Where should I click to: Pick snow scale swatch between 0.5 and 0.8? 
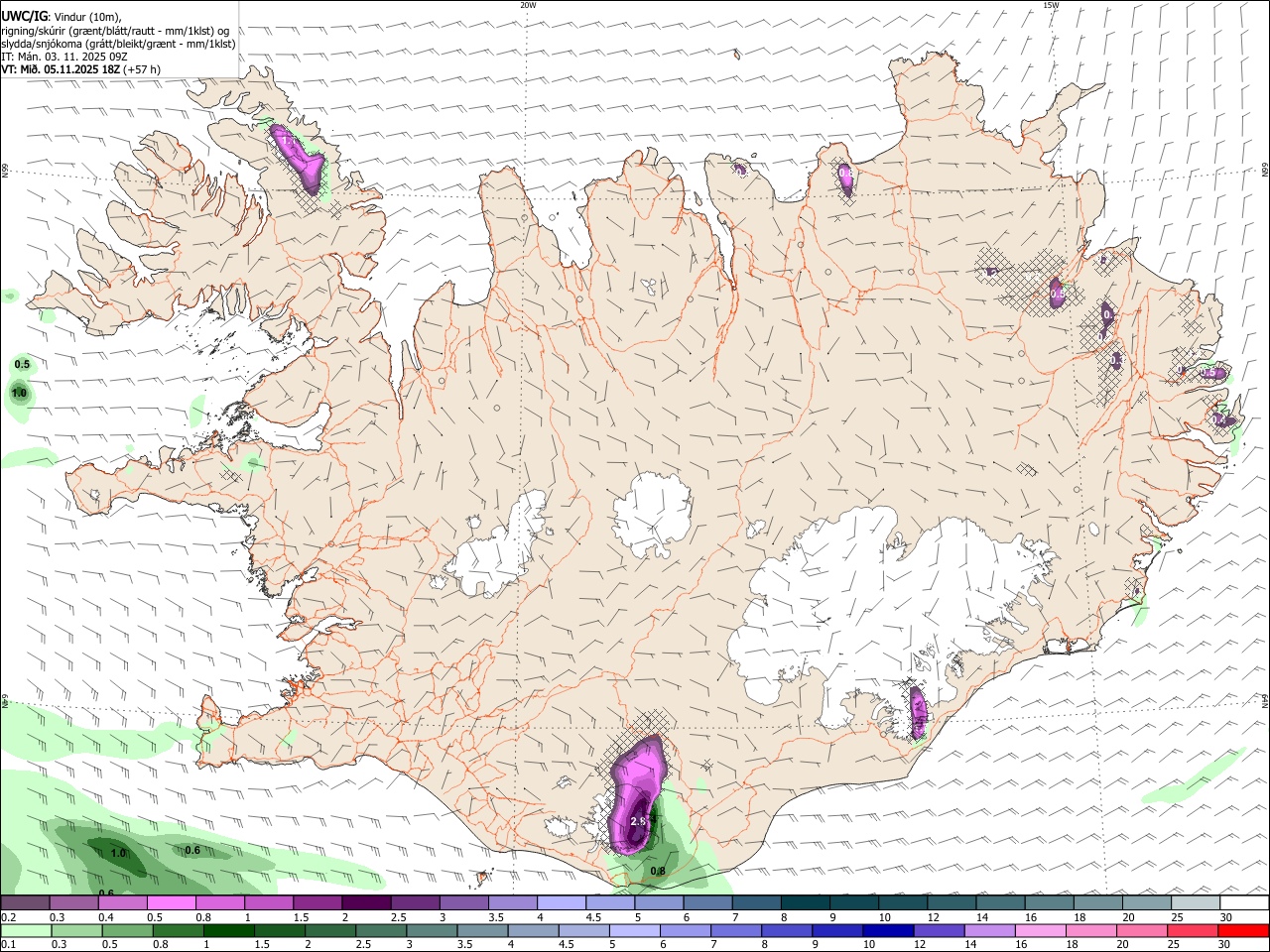(x=171, y=902)
